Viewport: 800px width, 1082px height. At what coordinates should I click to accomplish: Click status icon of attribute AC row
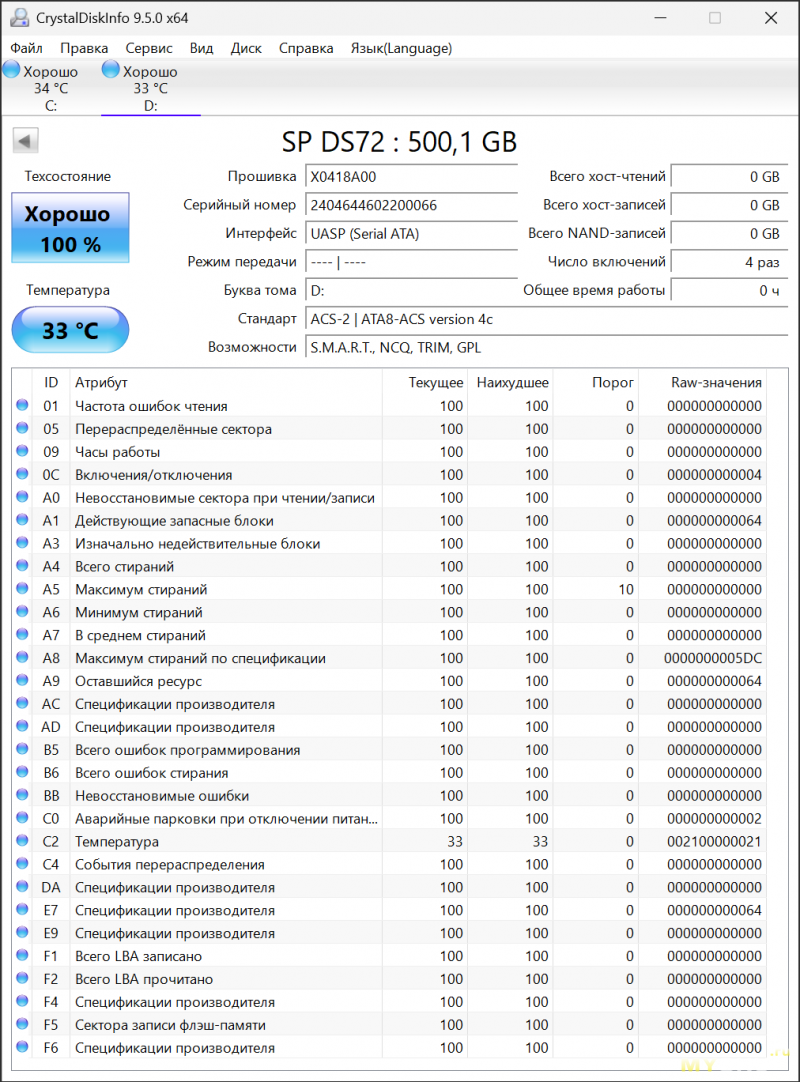(22, 703)
